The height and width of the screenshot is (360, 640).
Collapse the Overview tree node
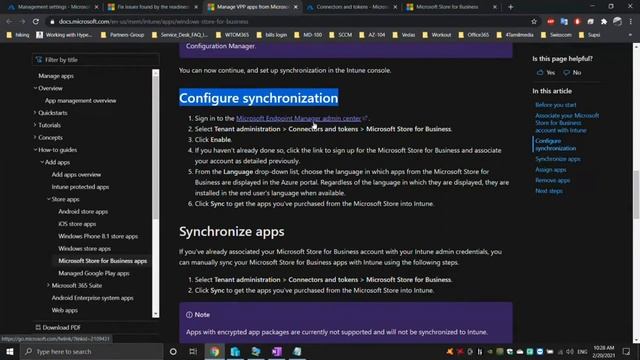tap(35, 88)
